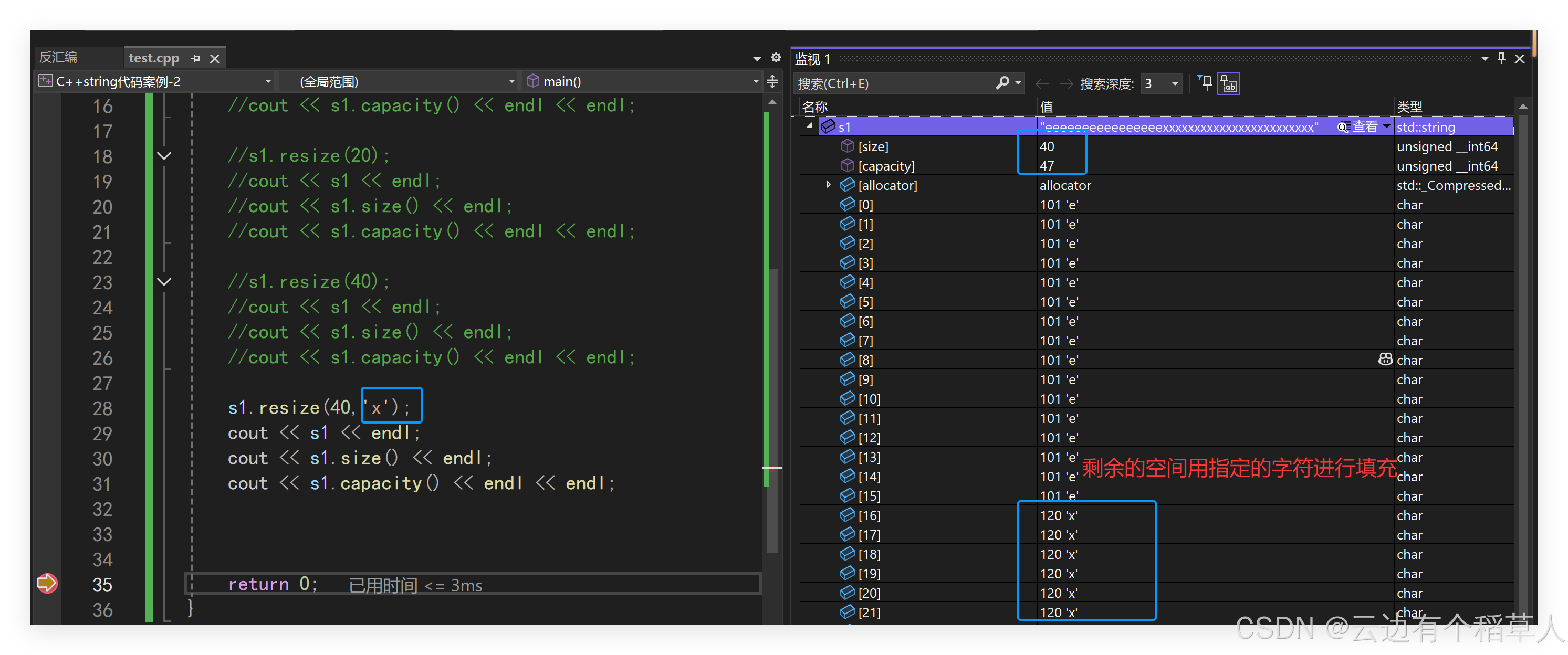Open the main() function dropdown
Image resolution: width=1568 pixels, height=655 pixels.
tap(756, 81)
